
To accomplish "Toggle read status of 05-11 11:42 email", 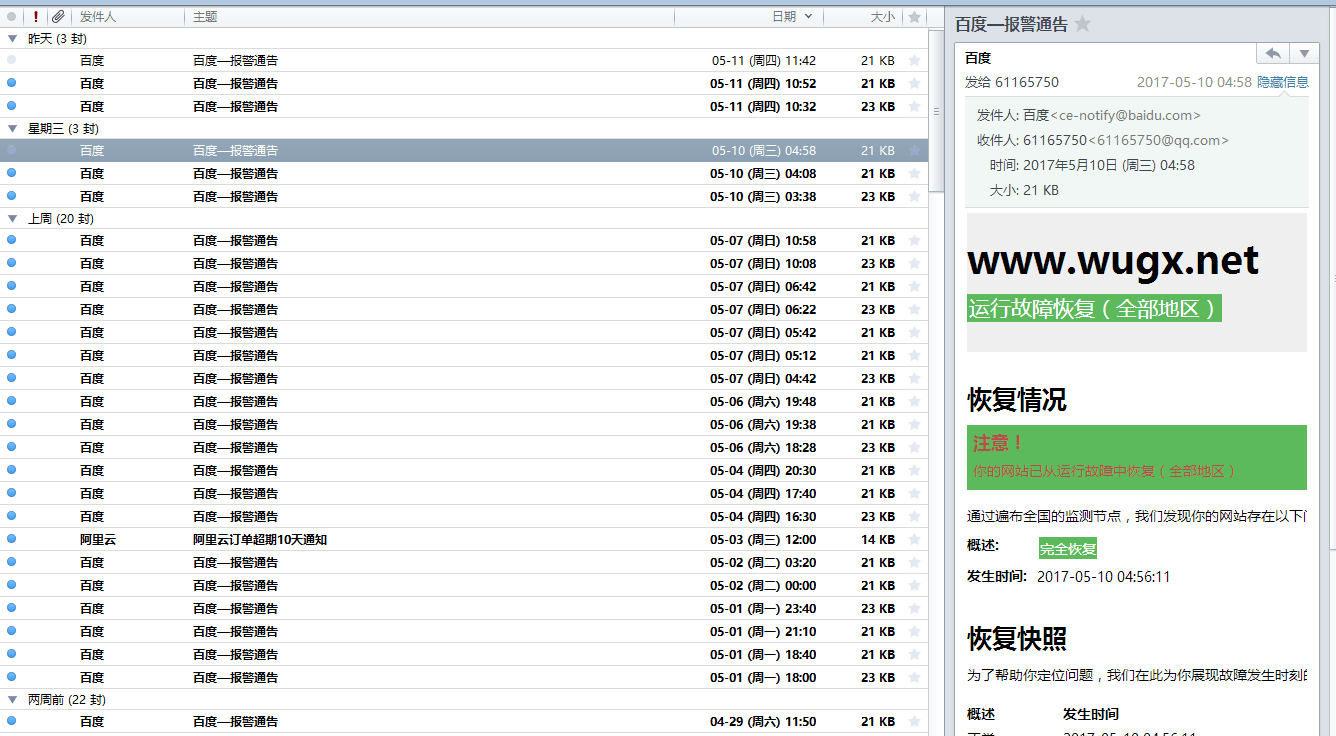I will tap(12, 60).
